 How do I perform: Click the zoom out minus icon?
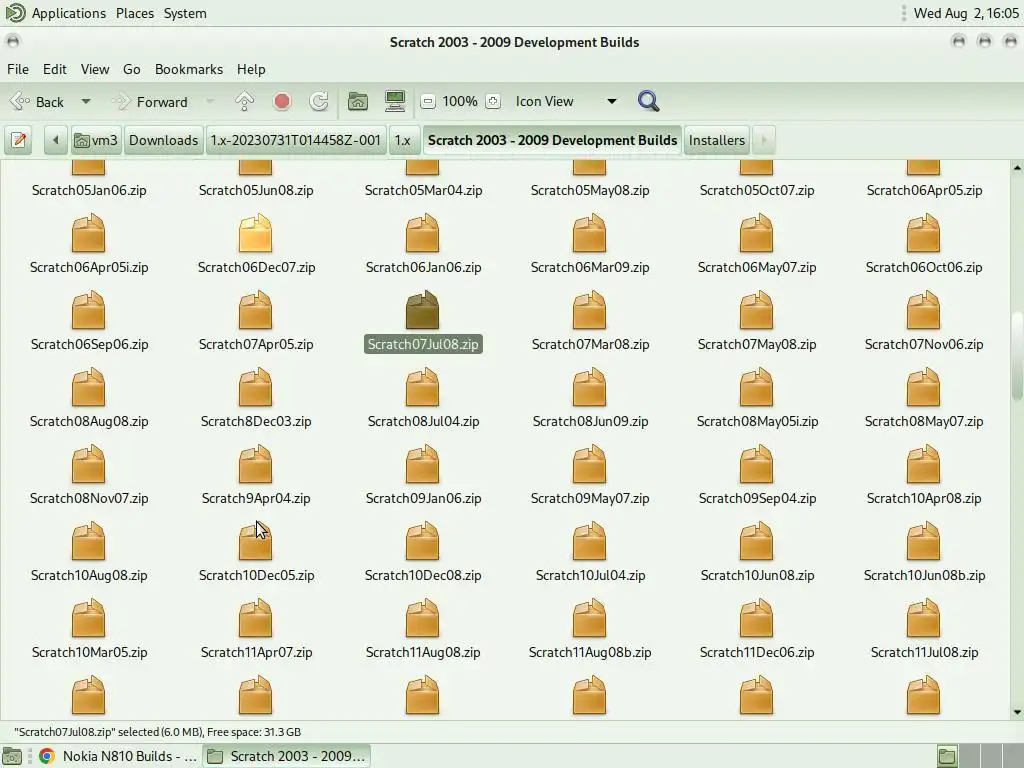point(428,101)
